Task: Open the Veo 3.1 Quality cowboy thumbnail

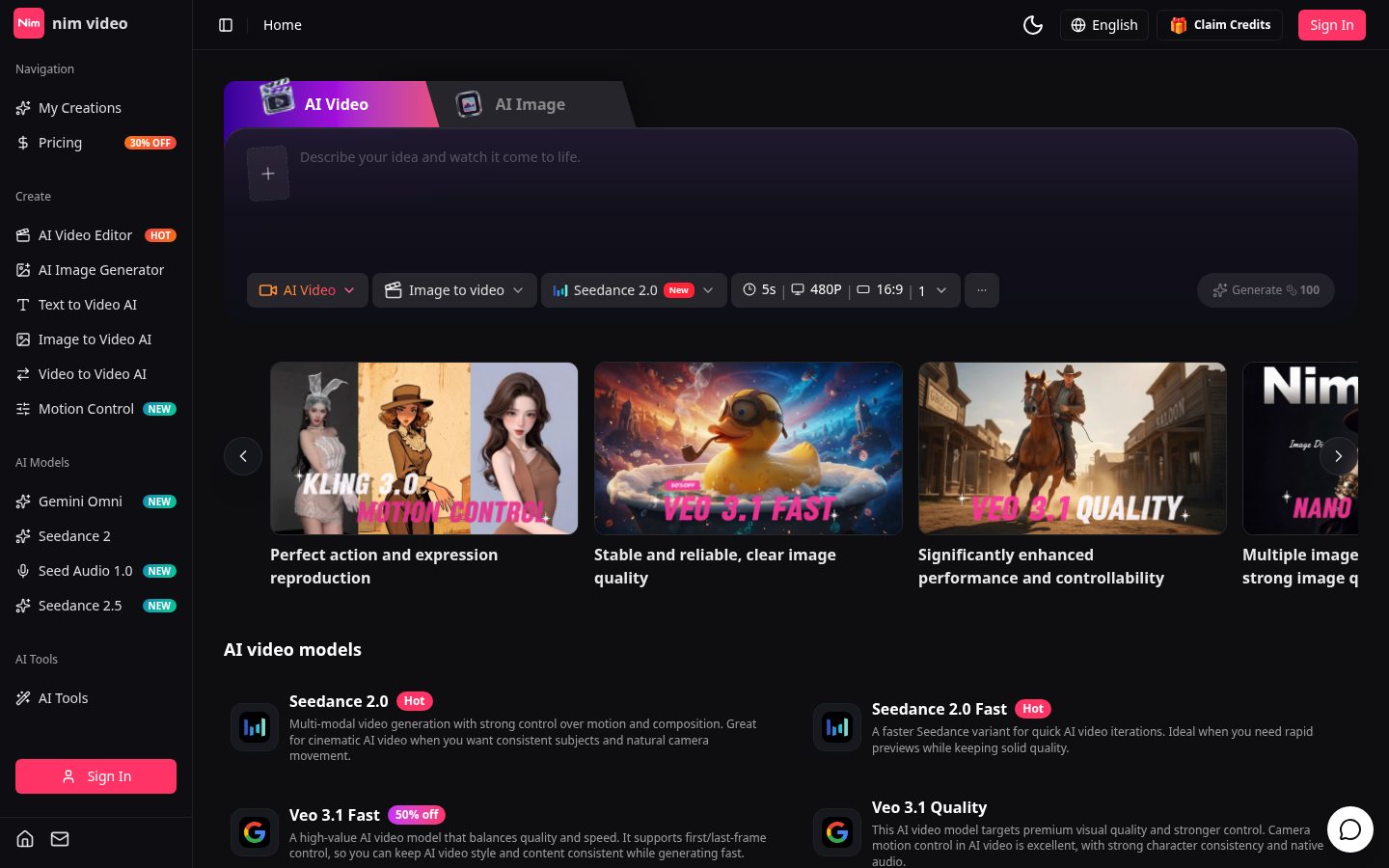Action: 1073,448
